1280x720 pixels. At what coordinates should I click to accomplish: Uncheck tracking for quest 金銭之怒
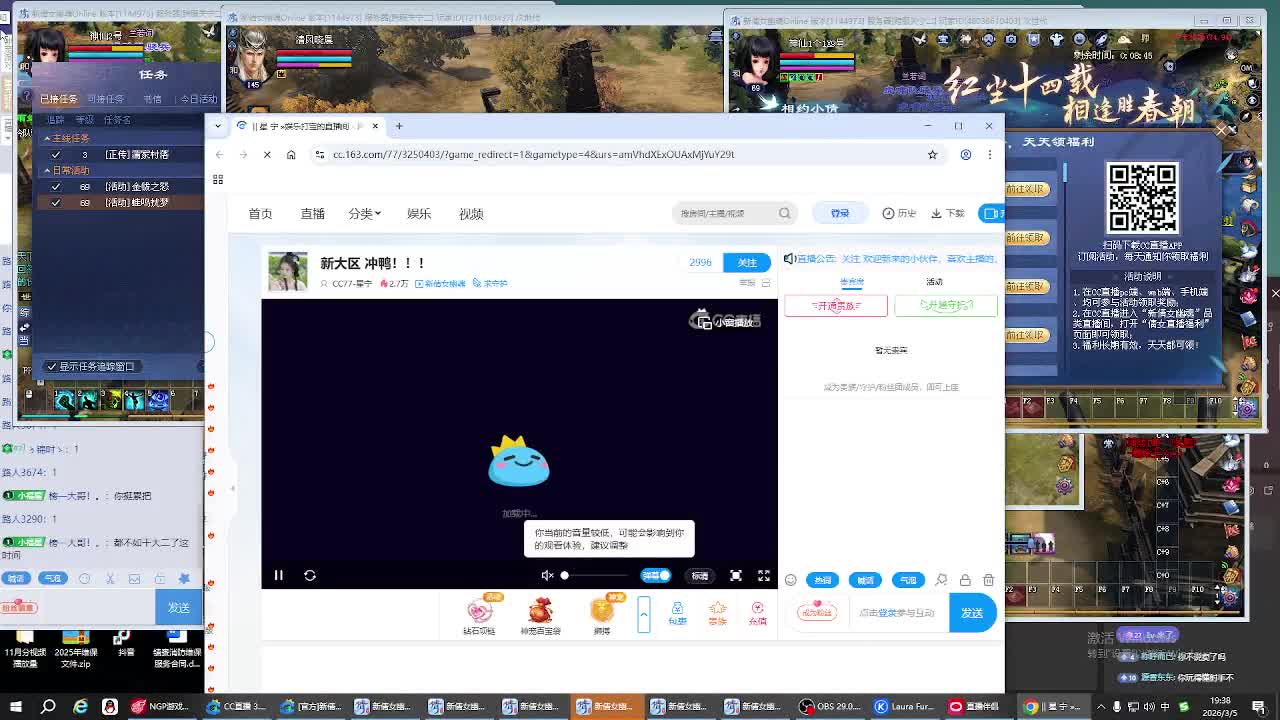[56, 187]
